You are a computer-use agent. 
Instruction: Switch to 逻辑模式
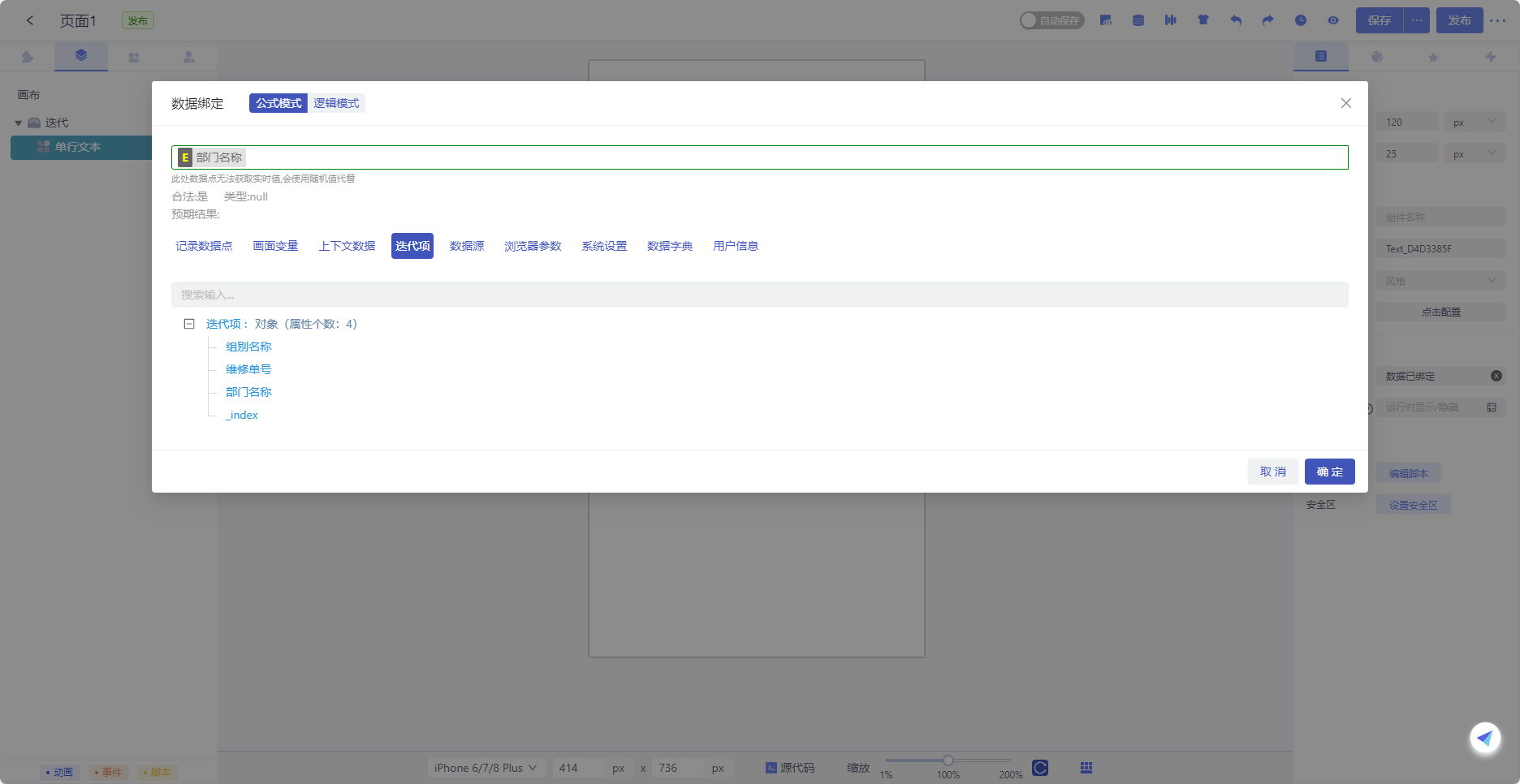(336, 103)
